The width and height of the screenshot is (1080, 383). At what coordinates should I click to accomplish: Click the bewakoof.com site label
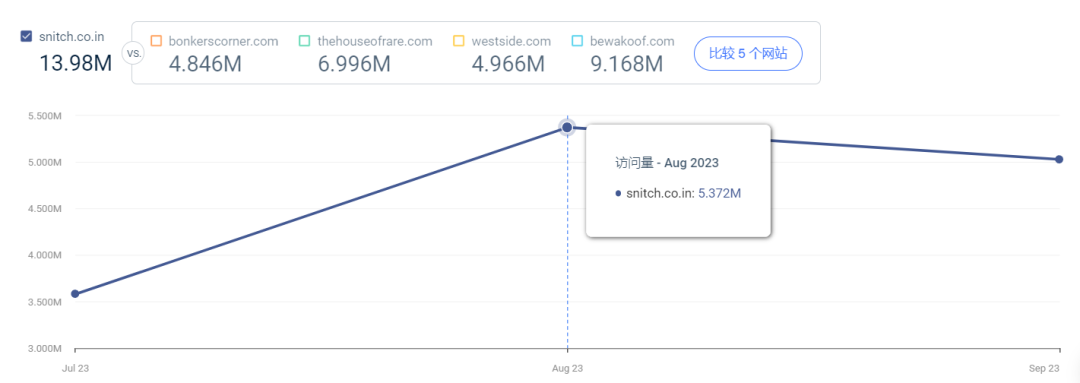point(633,41)
